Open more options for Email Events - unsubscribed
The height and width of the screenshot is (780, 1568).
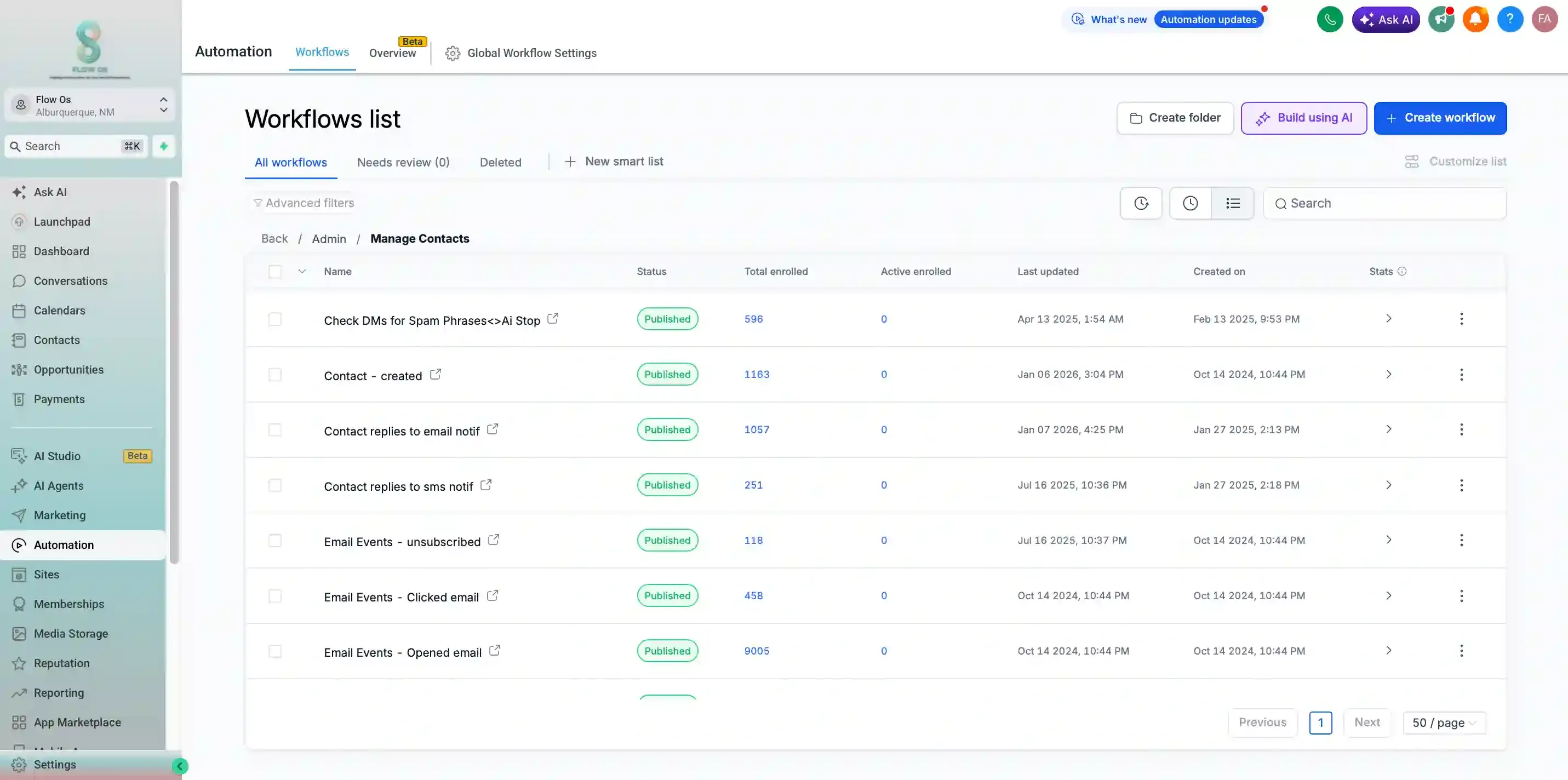(1461, 540)
